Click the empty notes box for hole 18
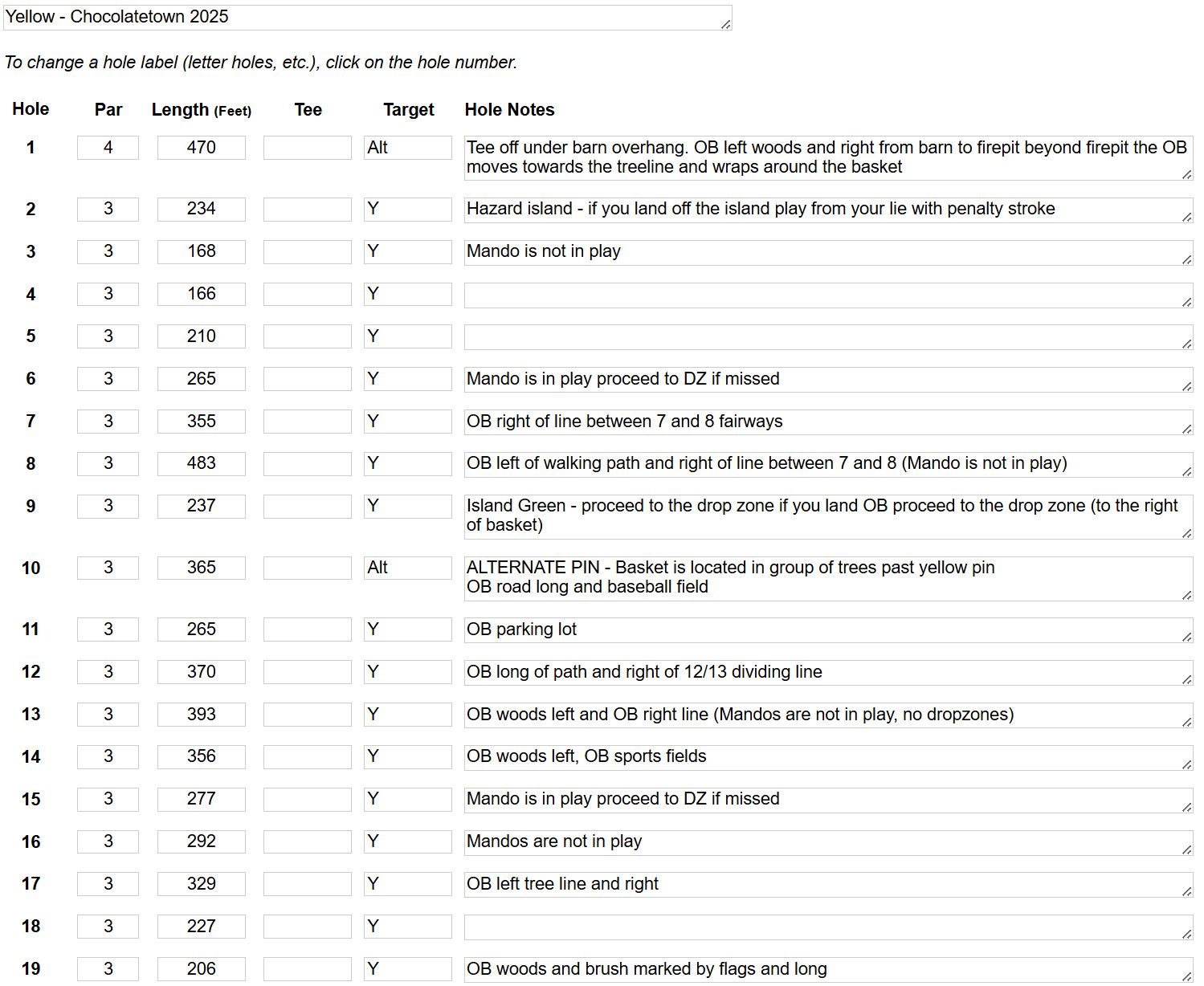 (x=828, y=927)
